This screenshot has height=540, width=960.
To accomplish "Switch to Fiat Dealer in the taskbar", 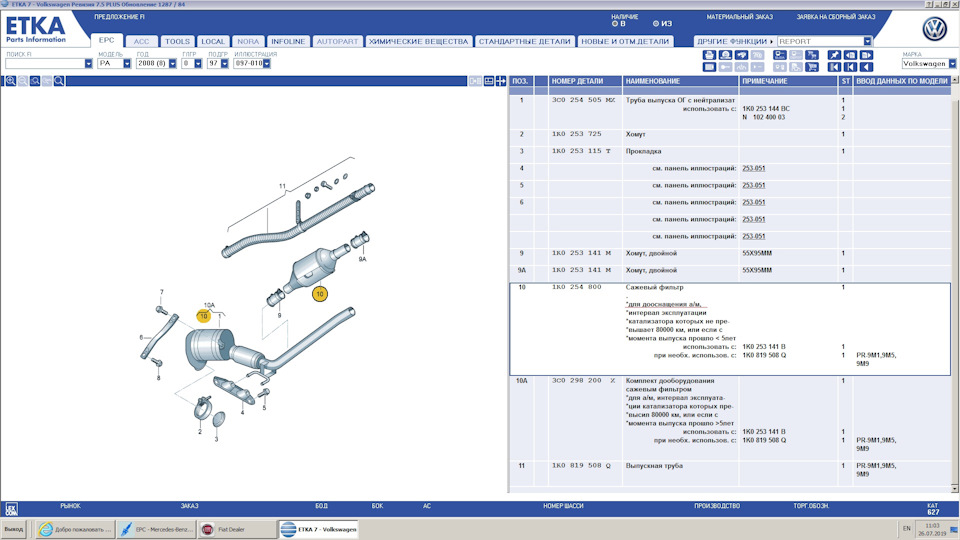I will pyautogui.click(x=238, y=529).
